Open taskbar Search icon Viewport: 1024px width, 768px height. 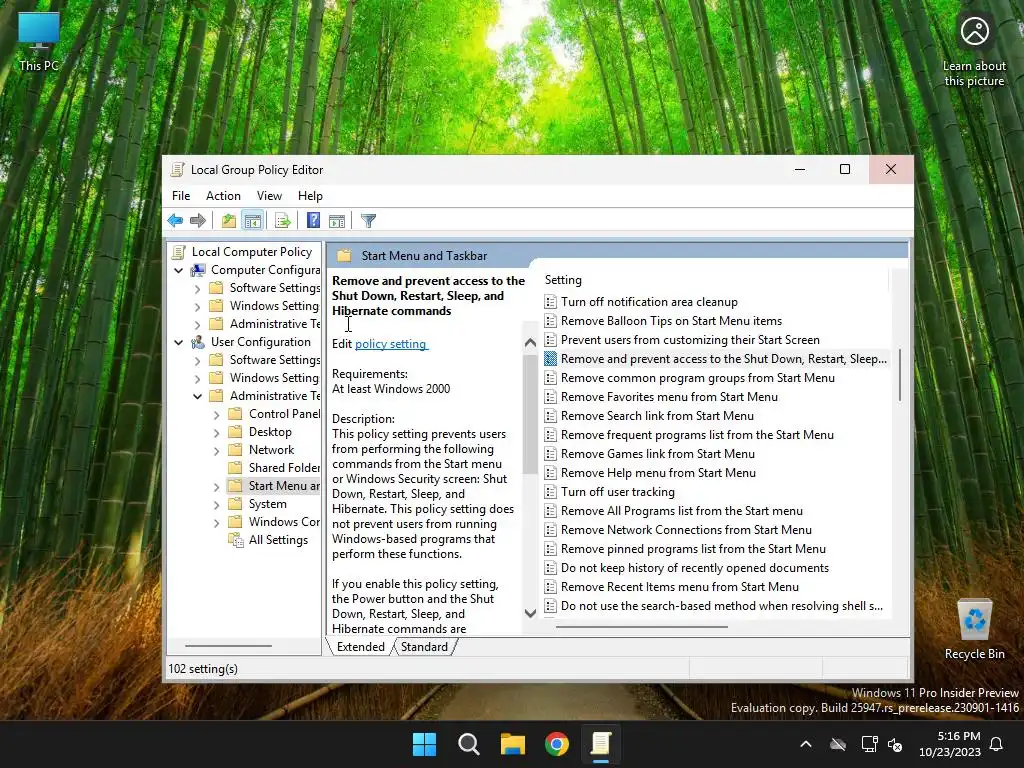469,744
